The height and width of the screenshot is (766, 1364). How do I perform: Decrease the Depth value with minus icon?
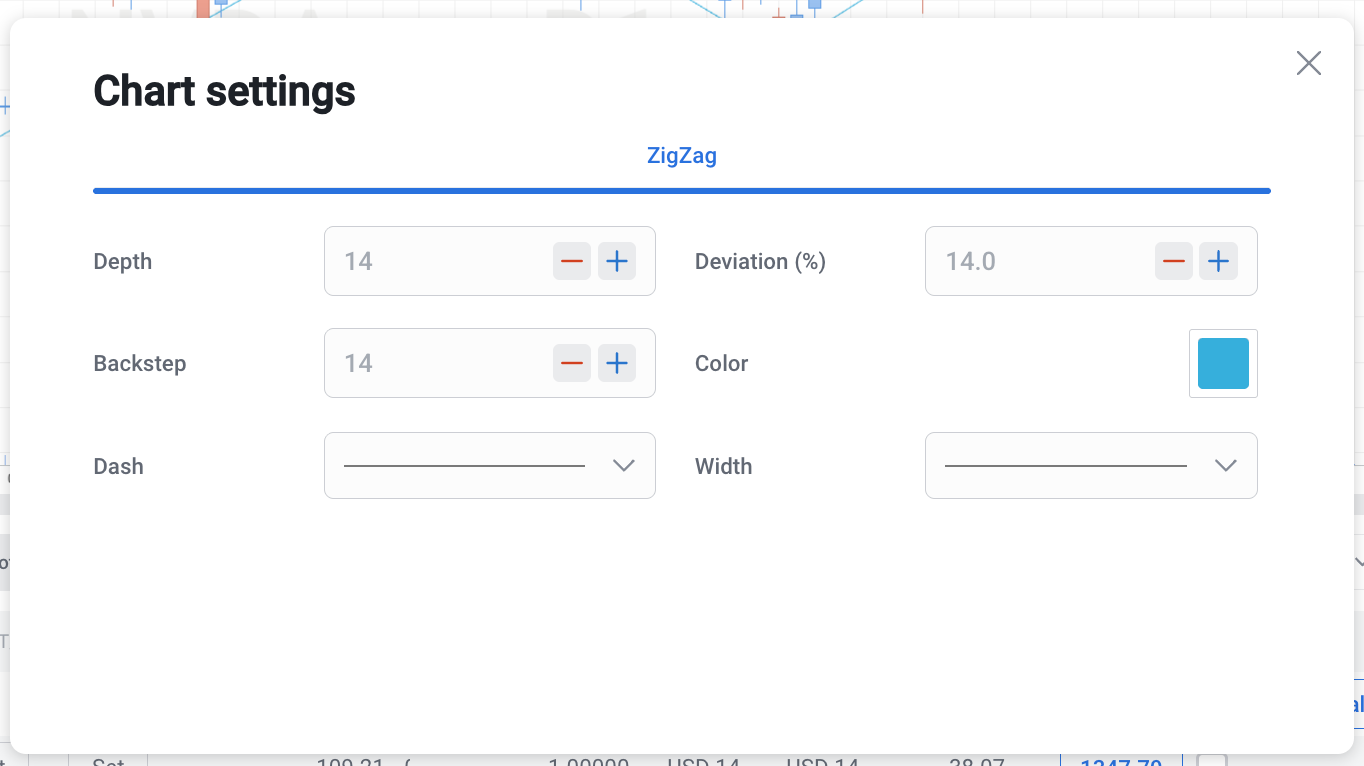click(x=572, y=261)
